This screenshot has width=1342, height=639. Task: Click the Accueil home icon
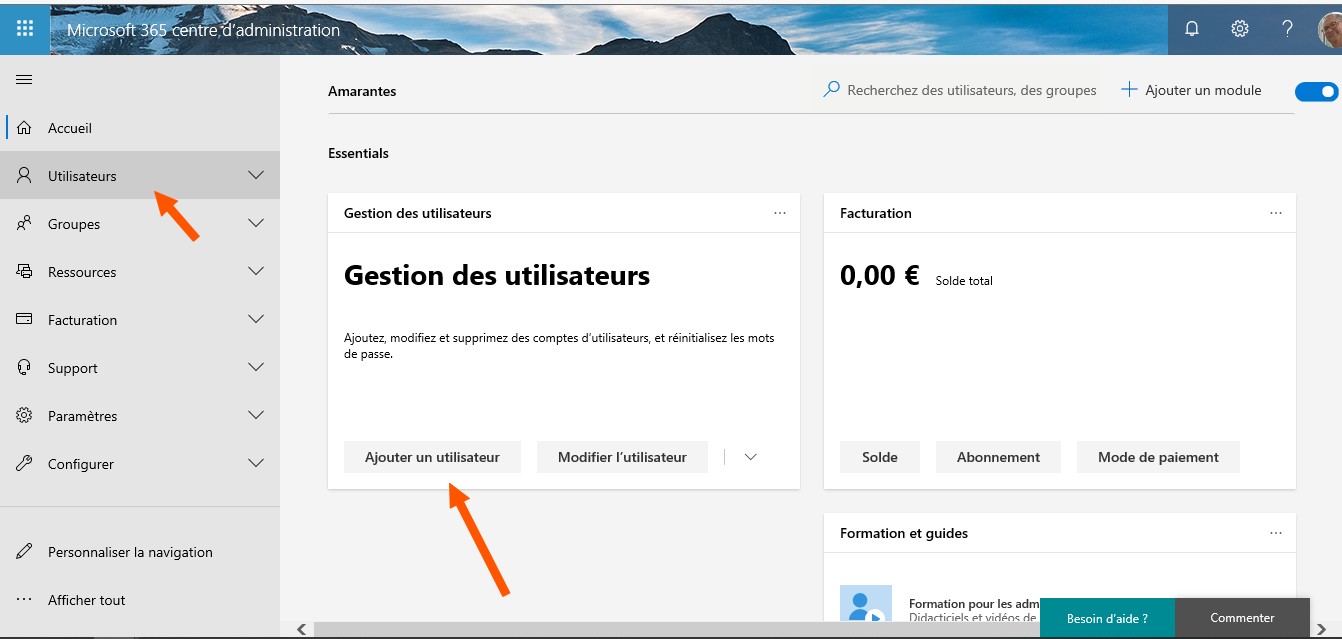coord(25,128)
